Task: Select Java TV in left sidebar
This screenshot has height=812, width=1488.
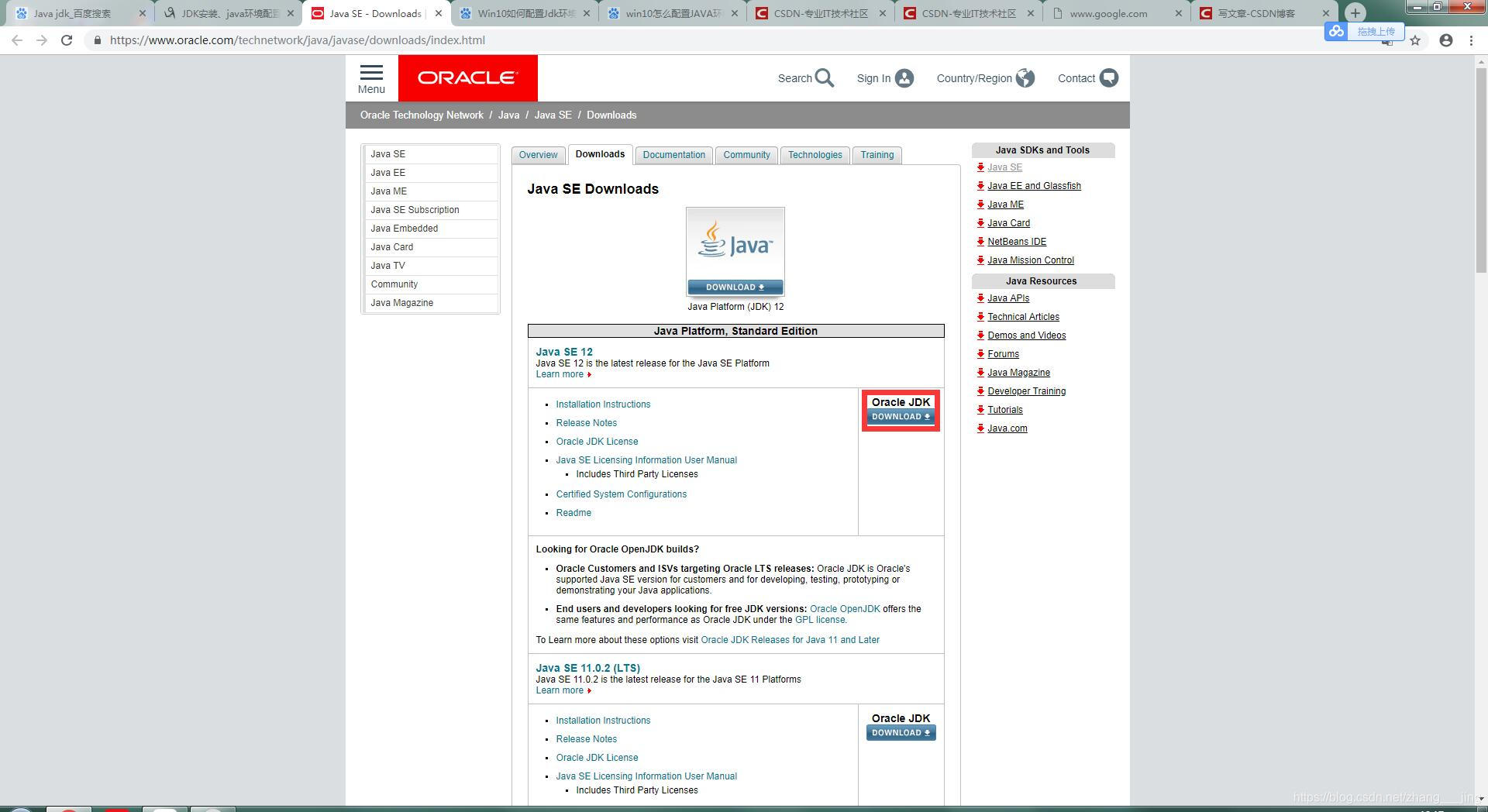Action: tap(431, 266)
